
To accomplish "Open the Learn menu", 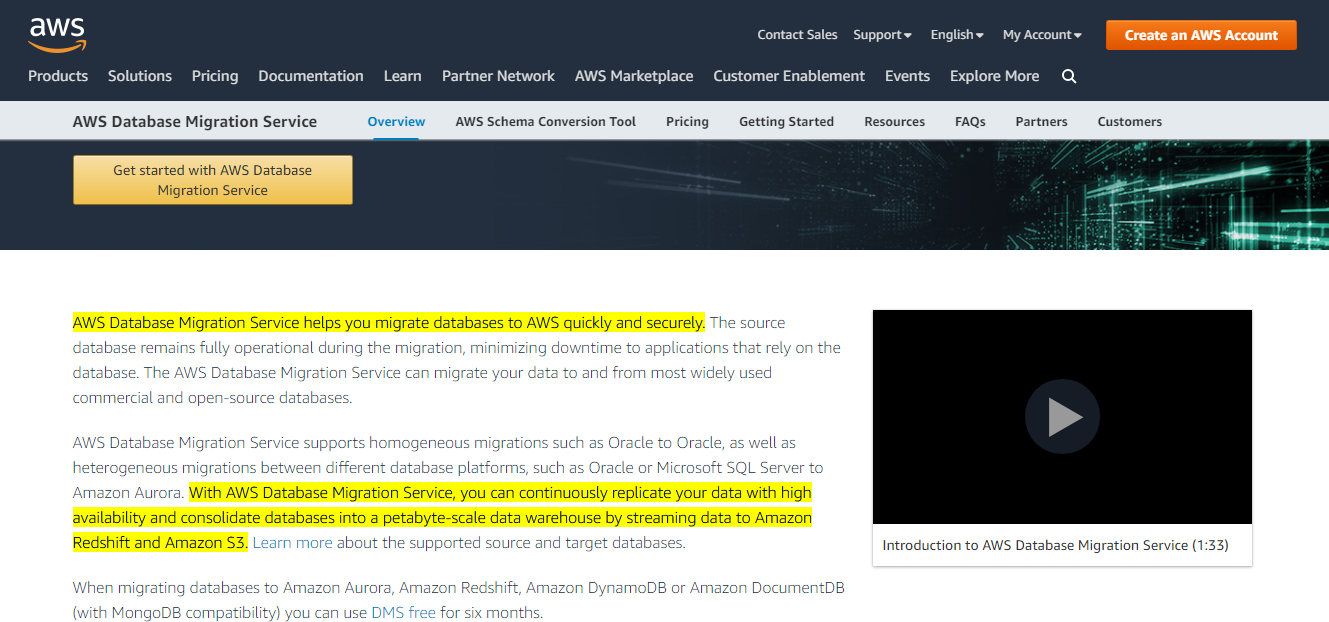I will tap(403, 76).
